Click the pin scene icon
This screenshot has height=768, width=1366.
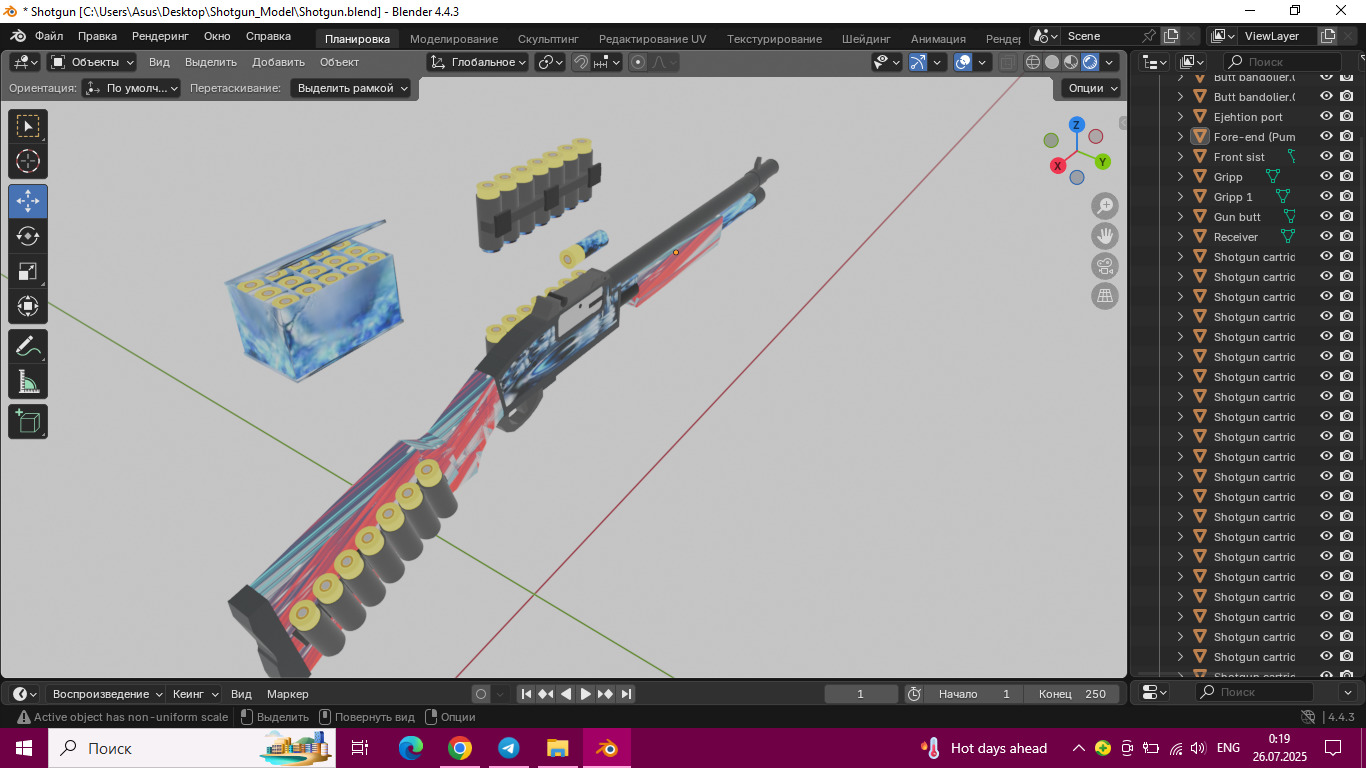click(1150, 36)
